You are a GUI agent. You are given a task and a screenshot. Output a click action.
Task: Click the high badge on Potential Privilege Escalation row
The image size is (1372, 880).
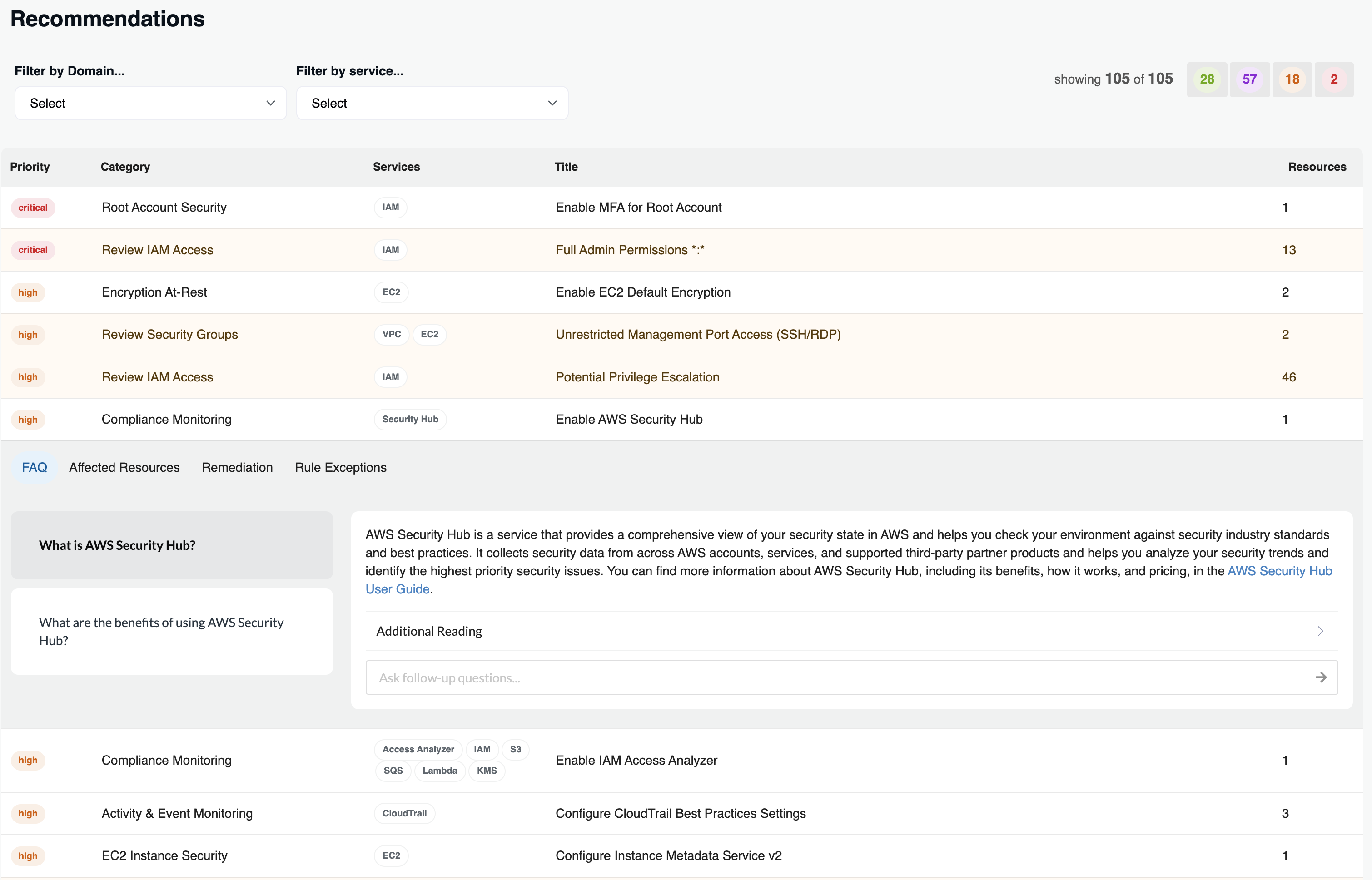tap(27, 377)
